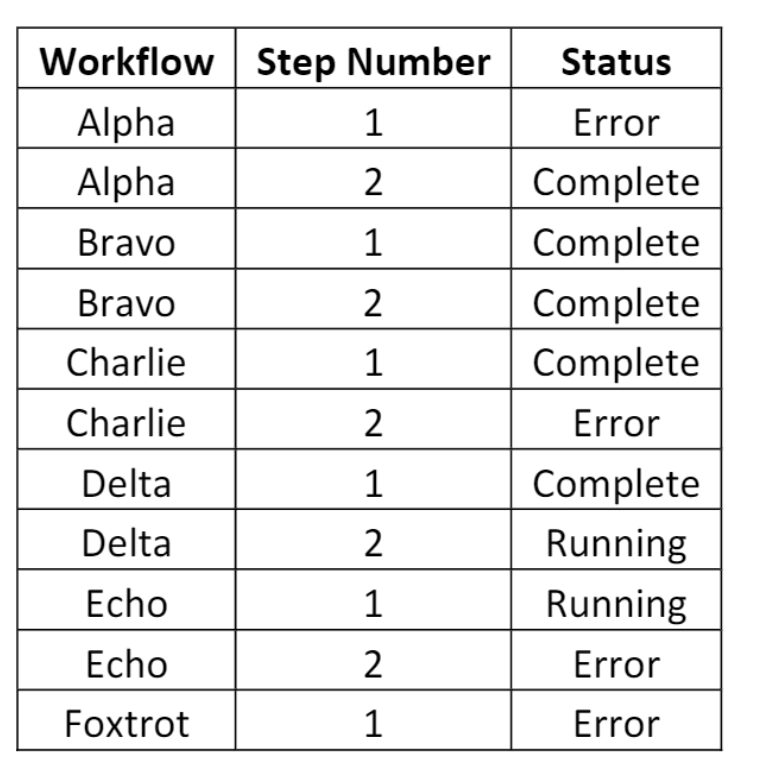The height and width of the screenshot is (762, 758).
Task: Select Echo cell in step 1 row
Action: point(126,601)
